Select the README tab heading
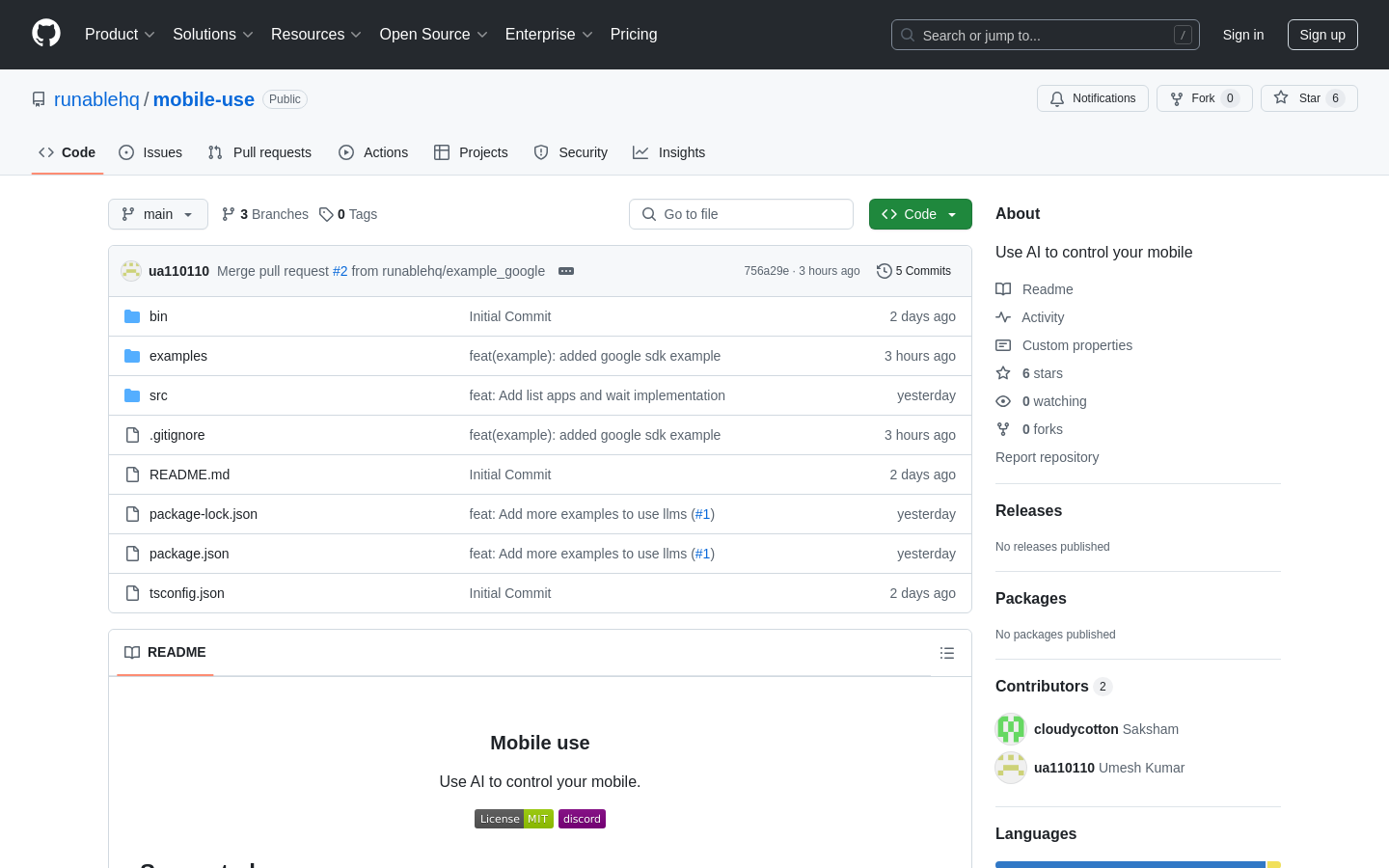 pyautogui.click(x=165, y=653)
